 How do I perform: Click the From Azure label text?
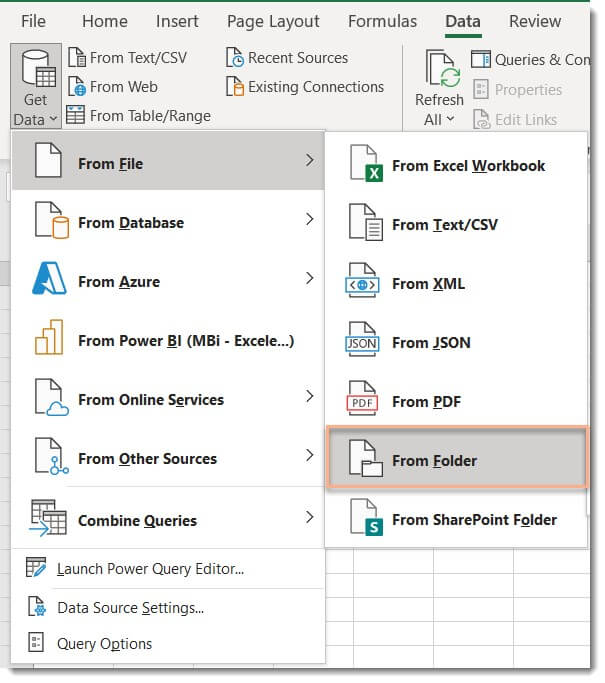[x=119, y=282]
